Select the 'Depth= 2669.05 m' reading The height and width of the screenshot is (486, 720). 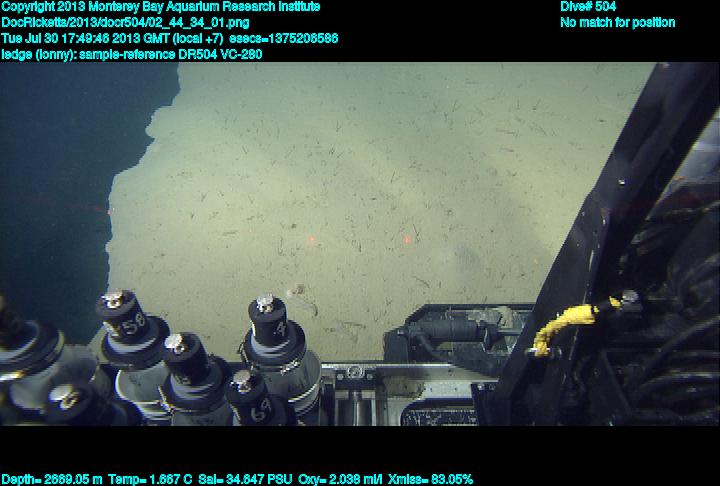(x=51, y=480)
